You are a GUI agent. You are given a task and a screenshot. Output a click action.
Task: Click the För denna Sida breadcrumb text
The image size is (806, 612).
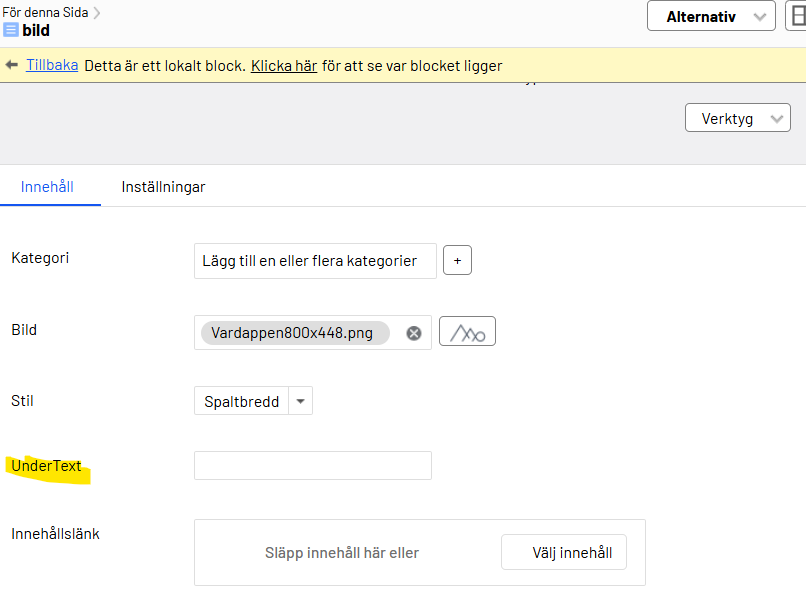45,12
